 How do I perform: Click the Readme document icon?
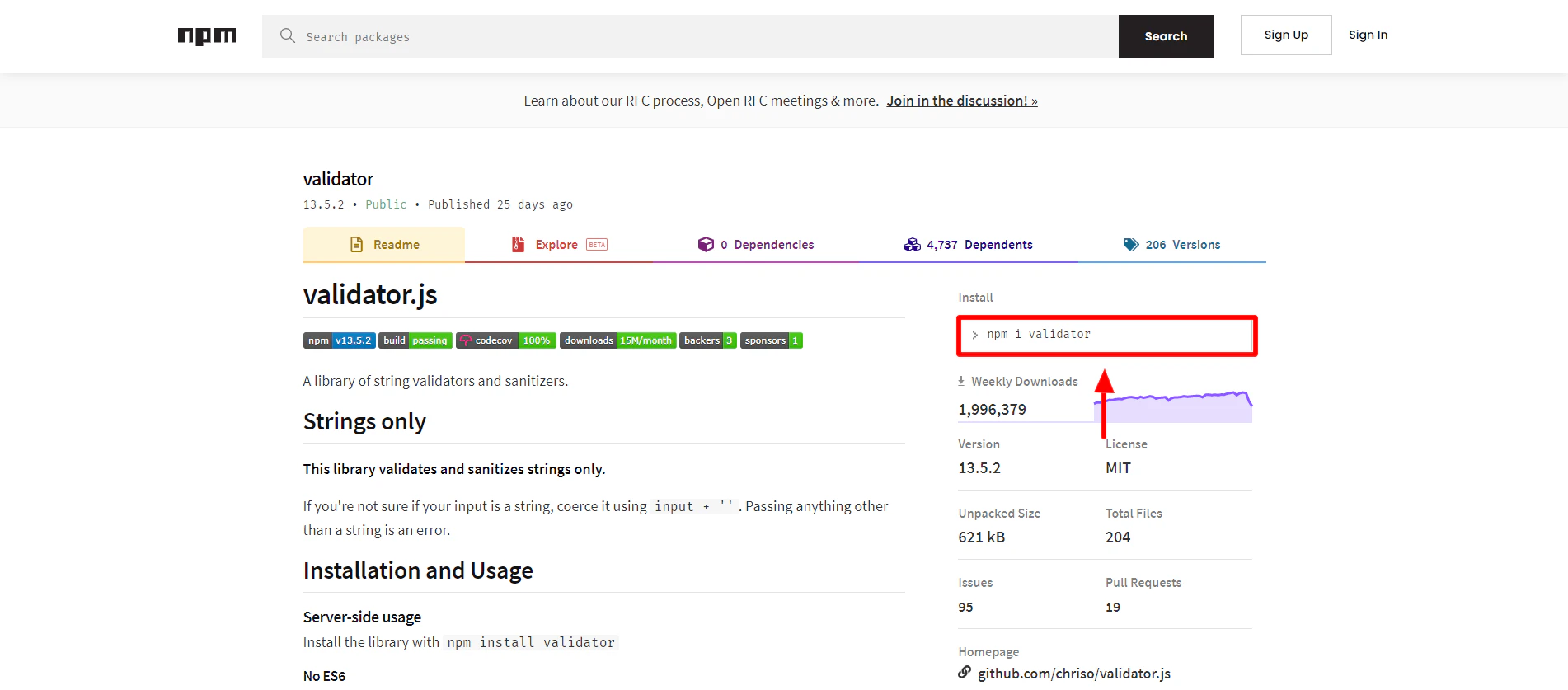coord(356,245)
